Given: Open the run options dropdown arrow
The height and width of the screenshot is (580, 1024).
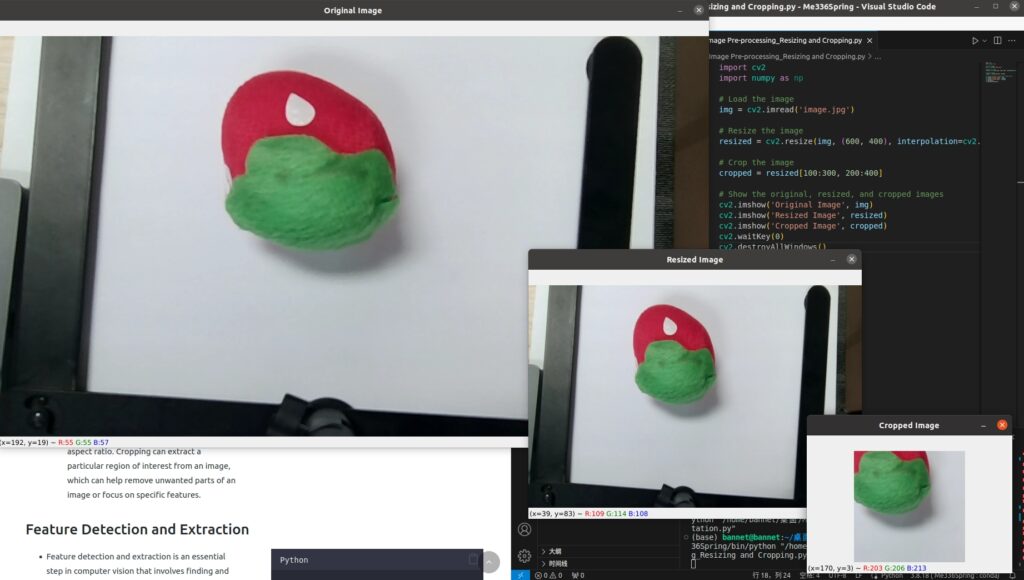Looking at the screenshot, I should pos(985,40).
